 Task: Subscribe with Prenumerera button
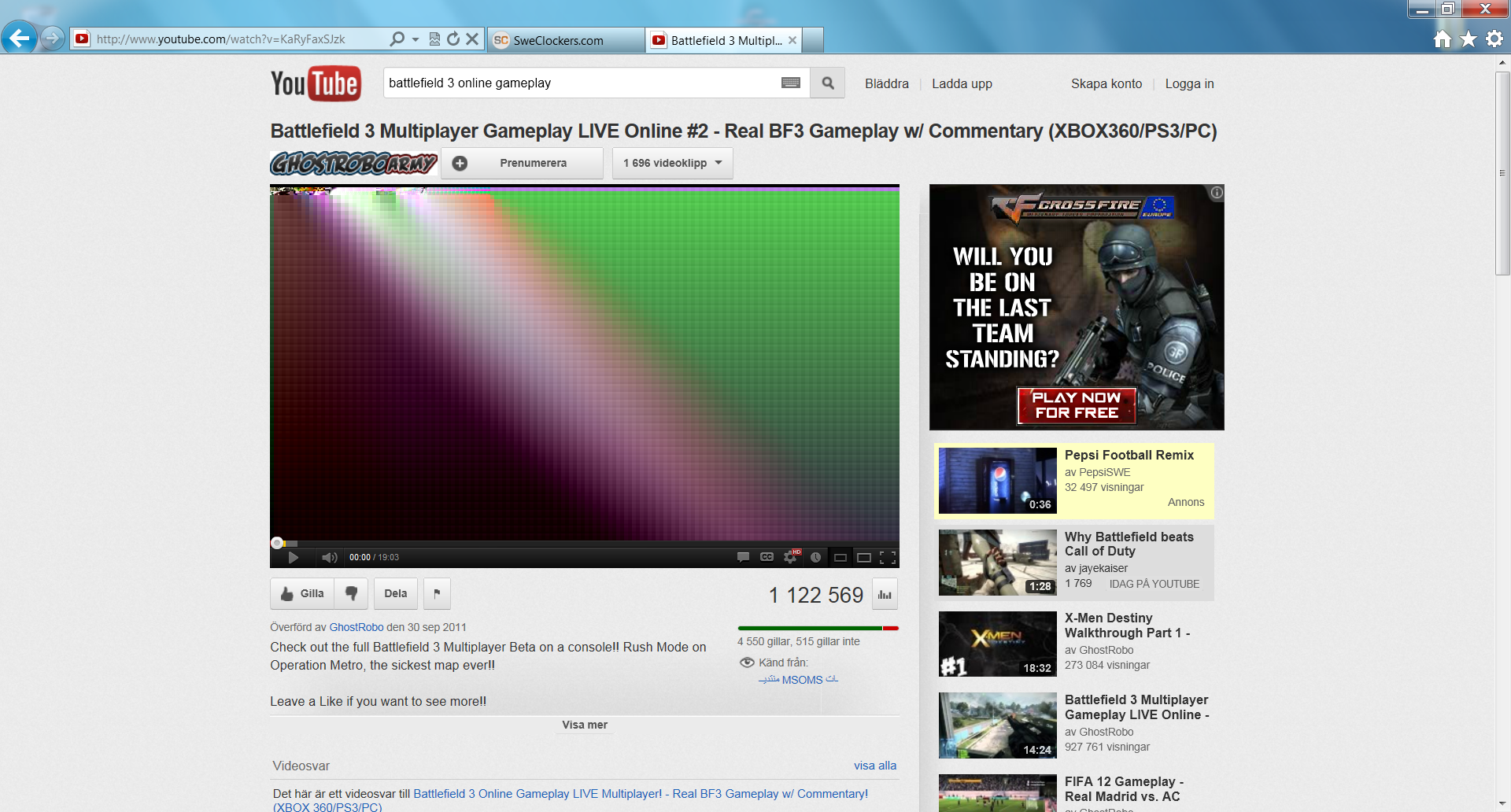pos(522,163)
